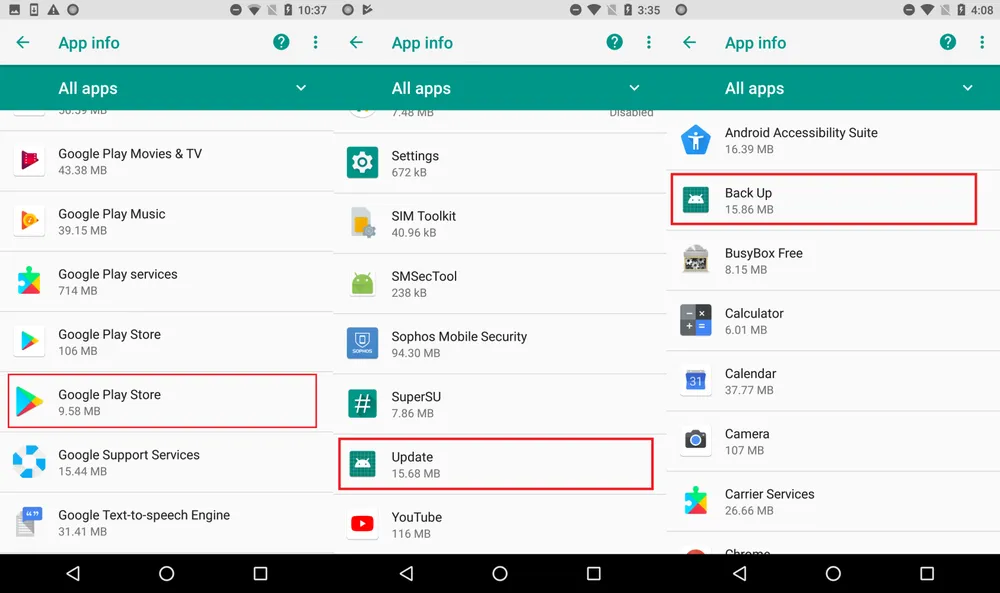The height and width of the screenshot is (593, 1000).
Task: Tap the Calculator app icon
Action: (695, 320)
